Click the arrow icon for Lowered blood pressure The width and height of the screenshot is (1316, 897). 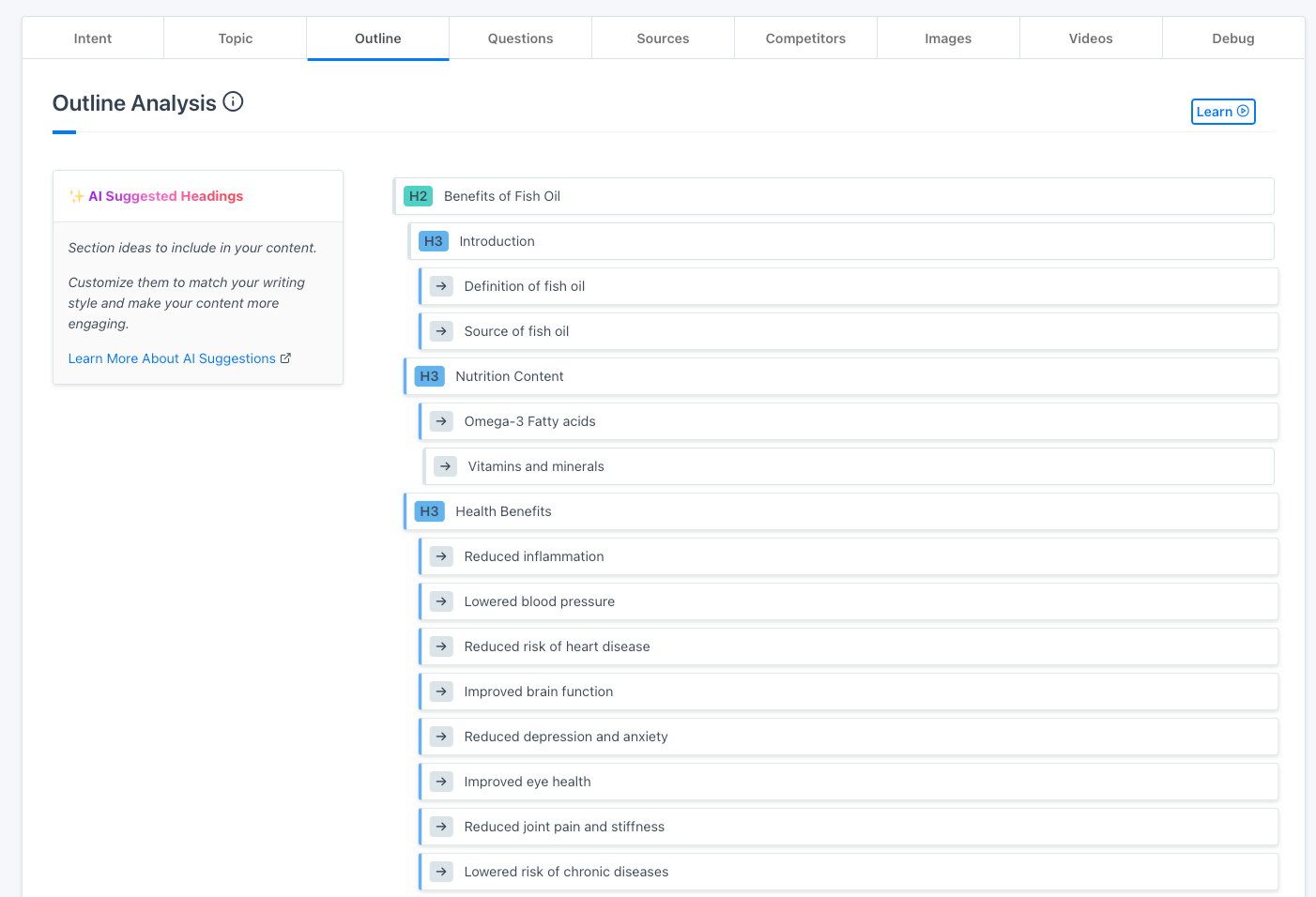[441, 601]
